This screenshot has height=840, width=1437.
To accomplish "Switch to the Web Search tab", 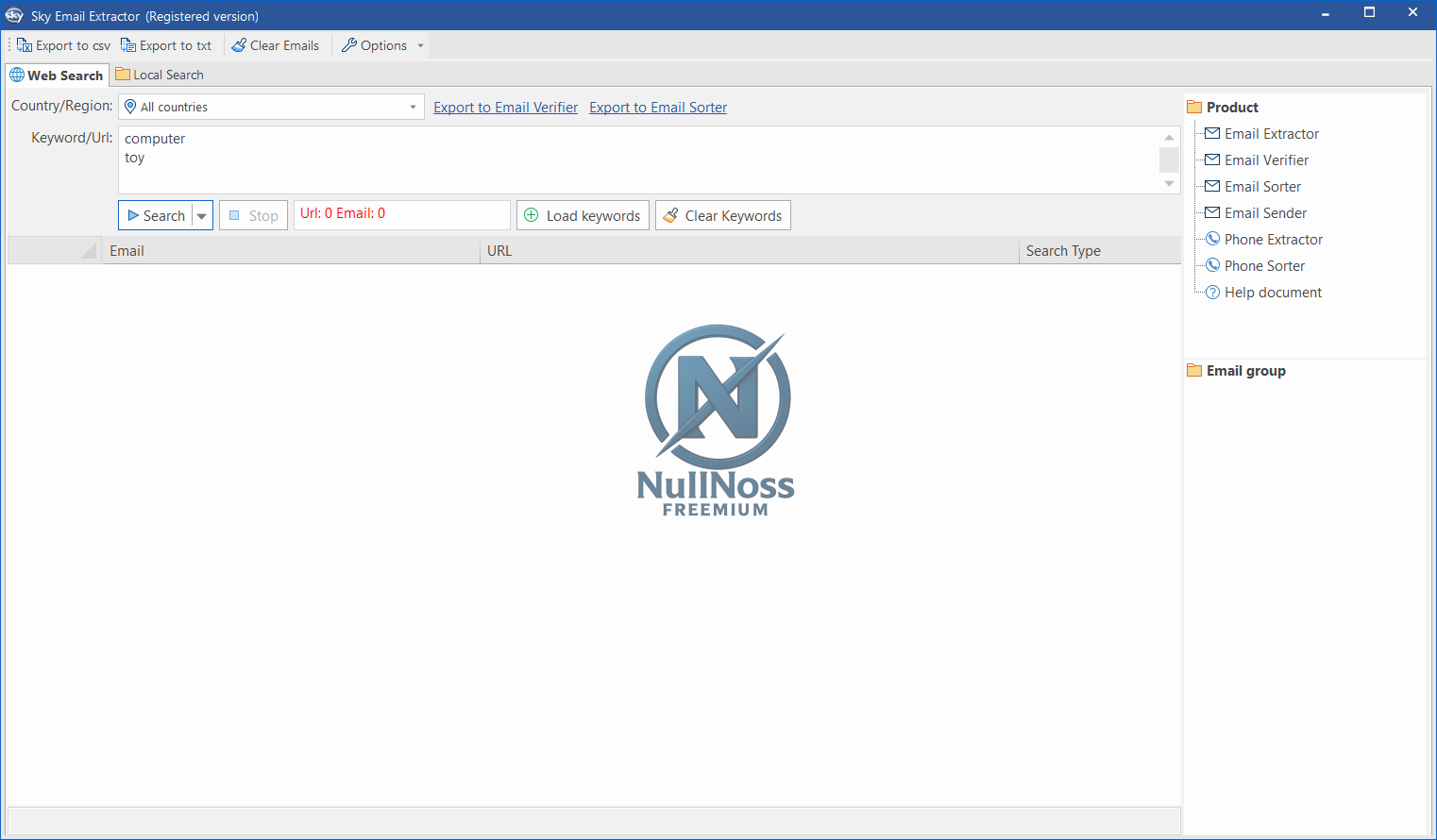I will coord(57,76).
